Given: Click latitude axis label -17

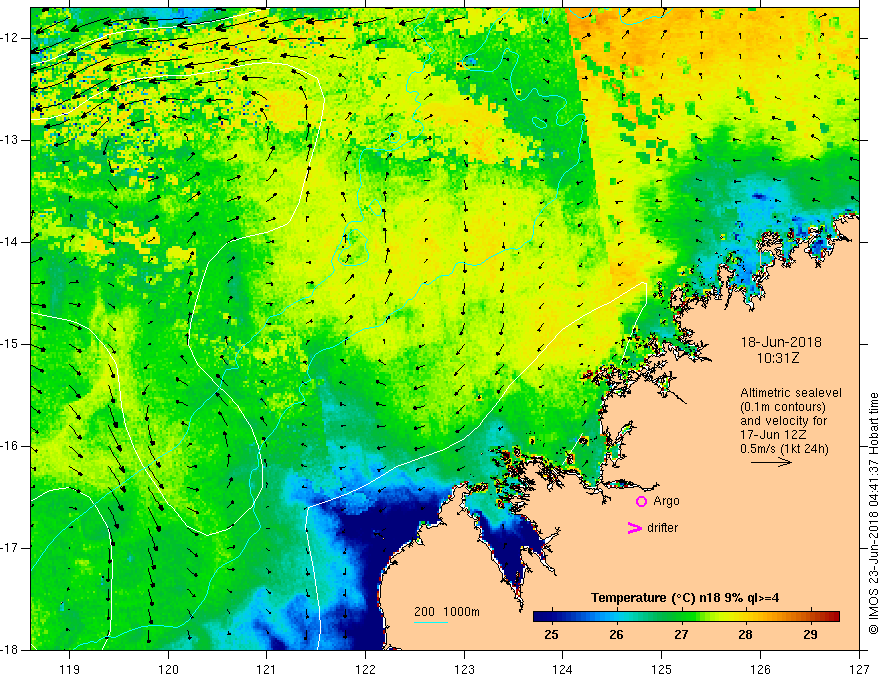Looking at the screenshot, I should coord(11,548).
